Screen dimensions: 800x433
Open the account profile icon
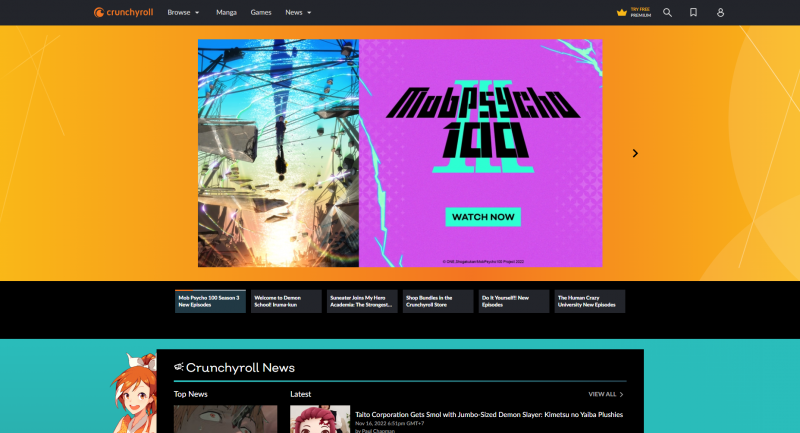[720, 12]
